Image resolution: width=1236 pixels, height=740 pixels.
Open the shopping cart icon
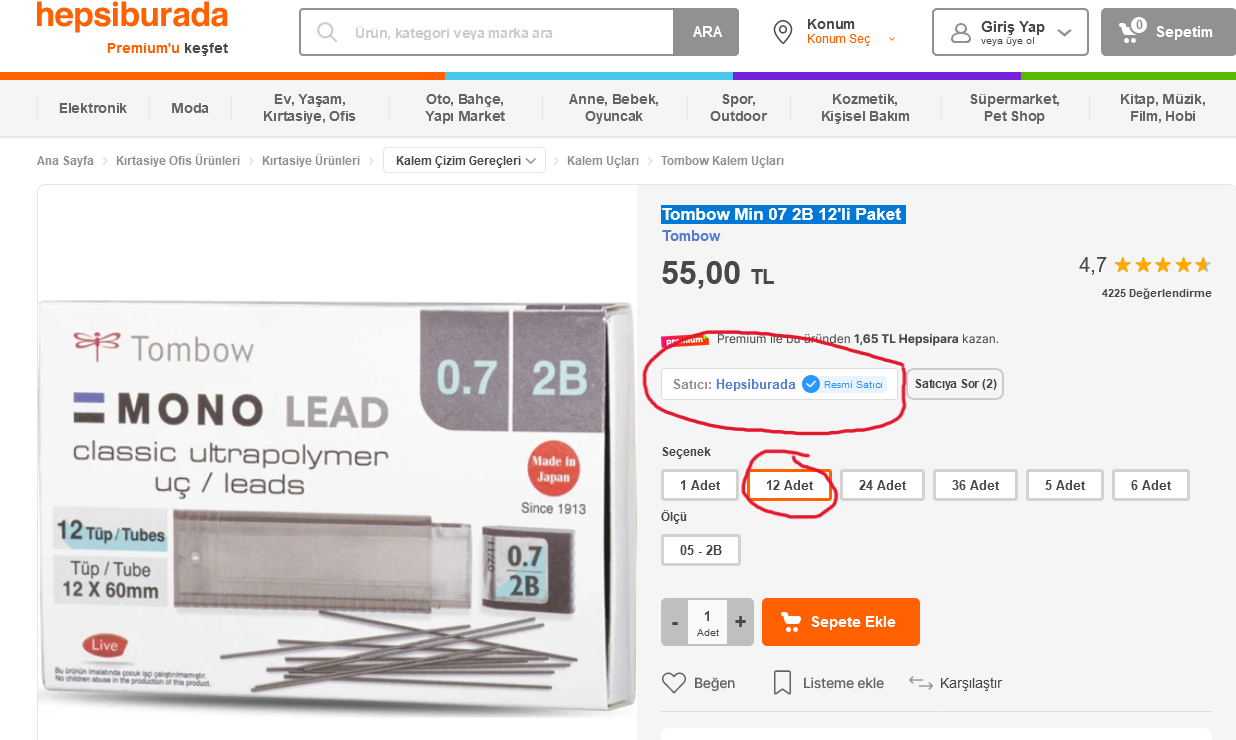tap(1131, 31)
